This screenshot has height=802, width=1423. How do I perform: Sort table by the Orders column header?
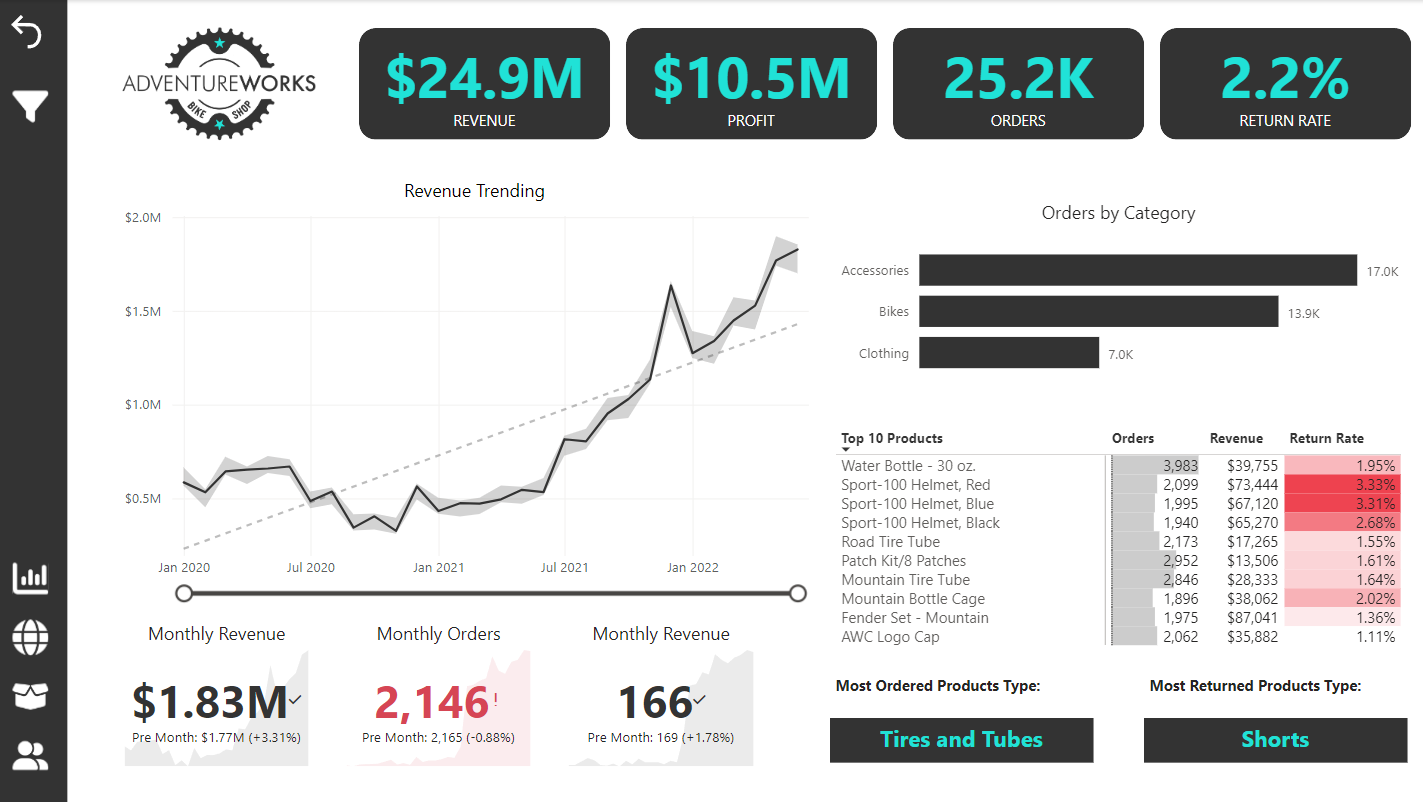pos(1132,438)
